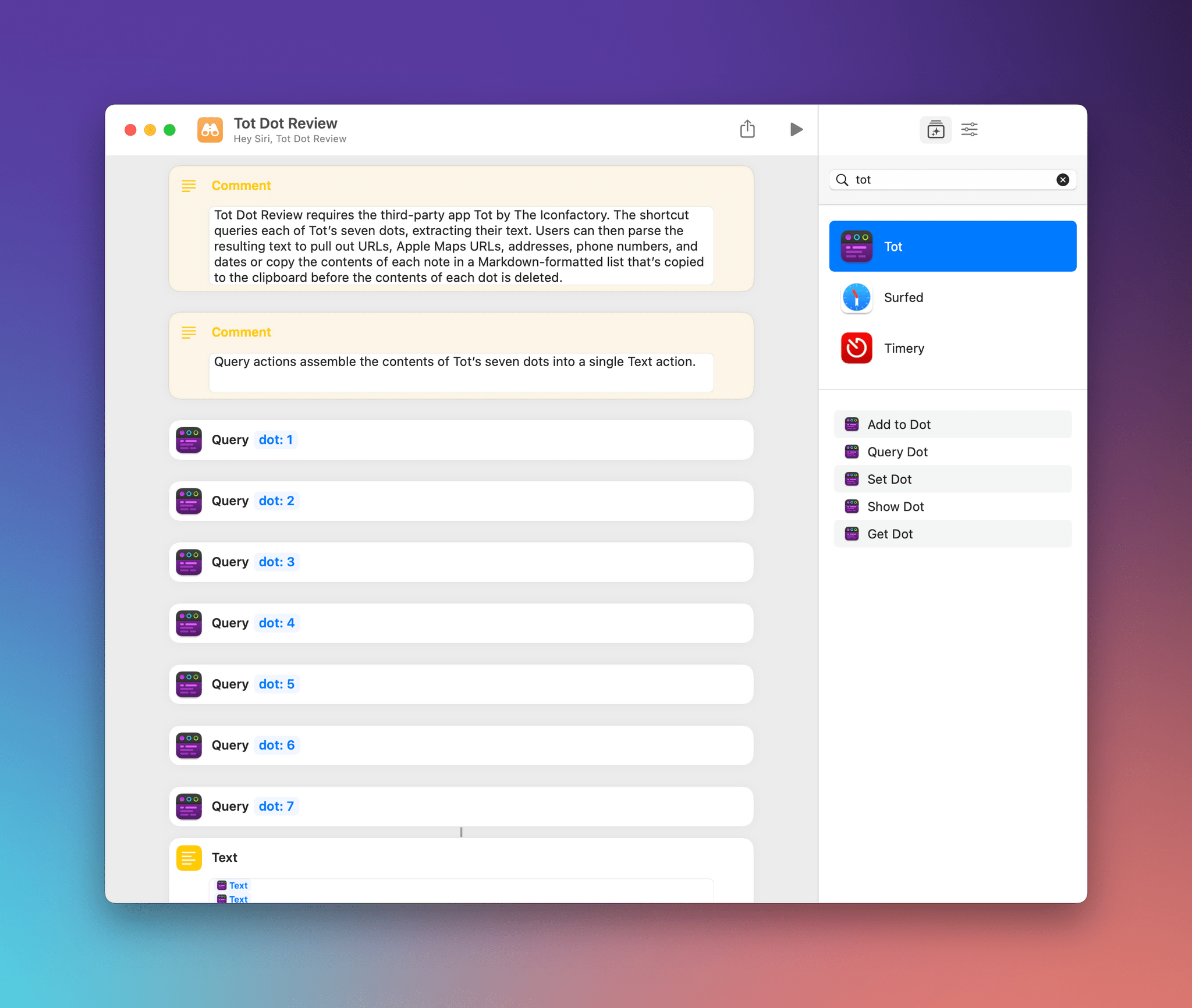
Task: Open the action library panel icon
Action: [x=935, y=129]
